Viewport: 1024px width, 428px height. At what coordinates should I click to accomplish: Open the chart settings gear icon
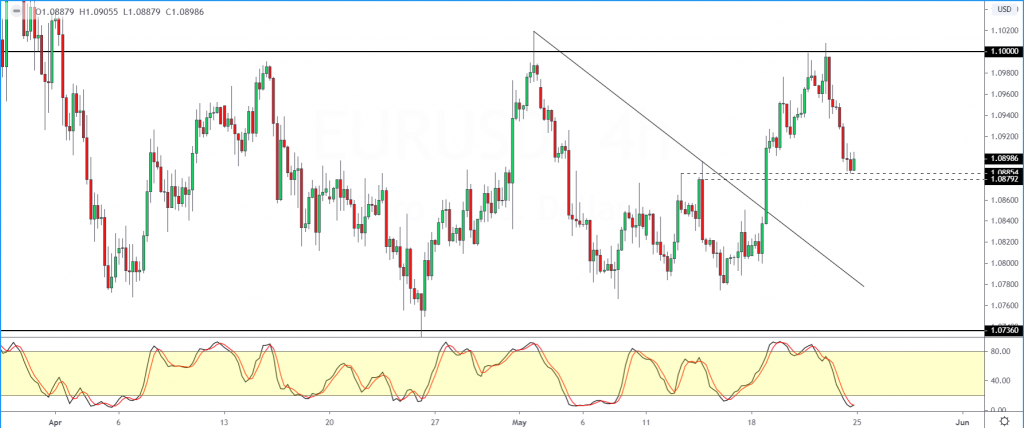click(x=1003, y=420)
